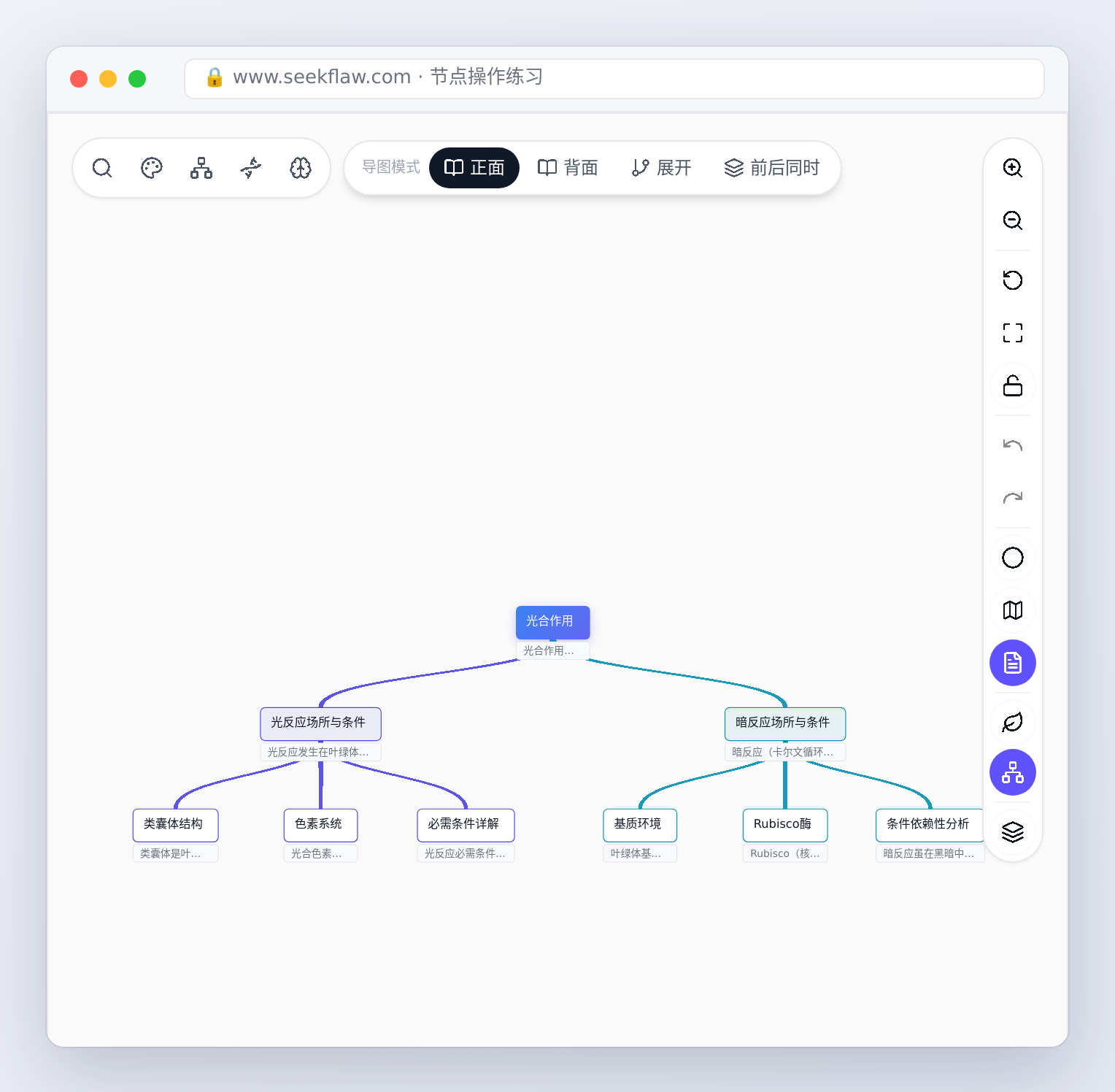
Task: Select the Rubisco酶 node
Action: [x=785, y=825]
